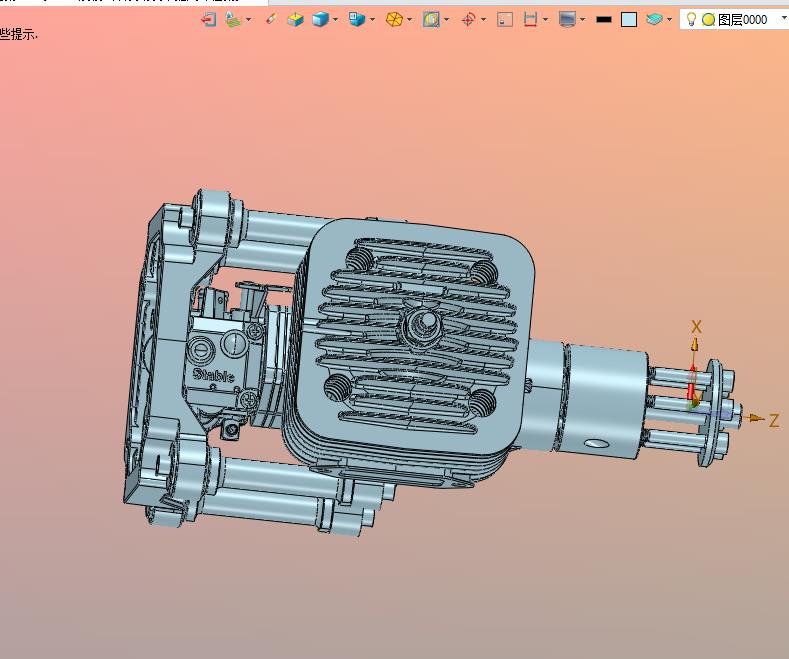Toggle the light bulb layer visibility icon

(x=692, y=19)
